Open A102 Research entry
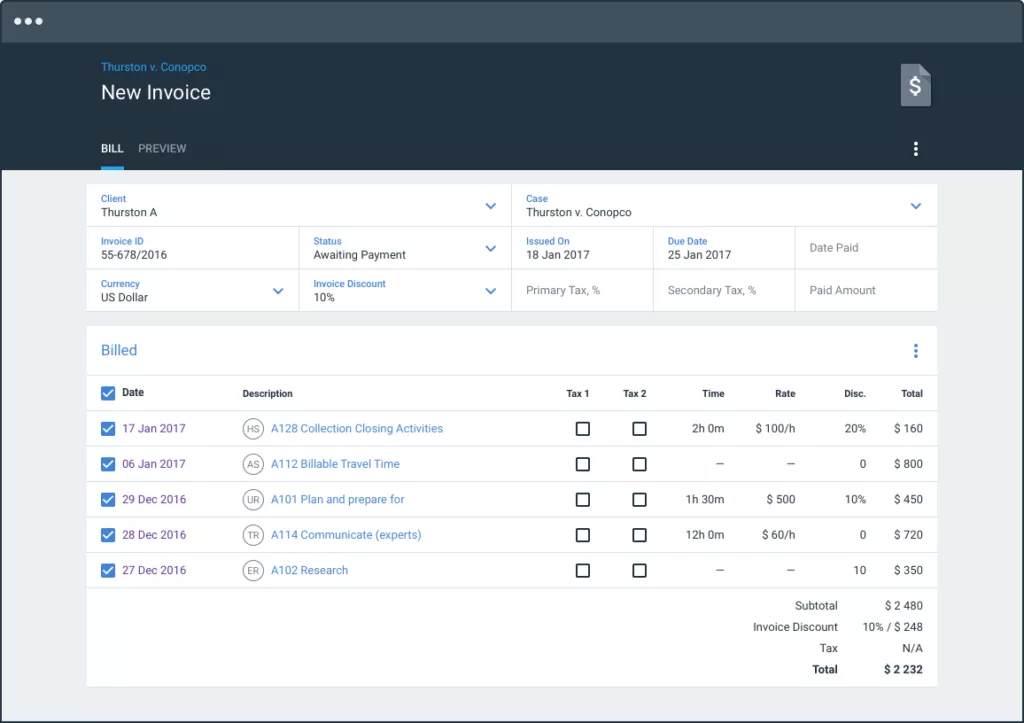 [310, 570]
